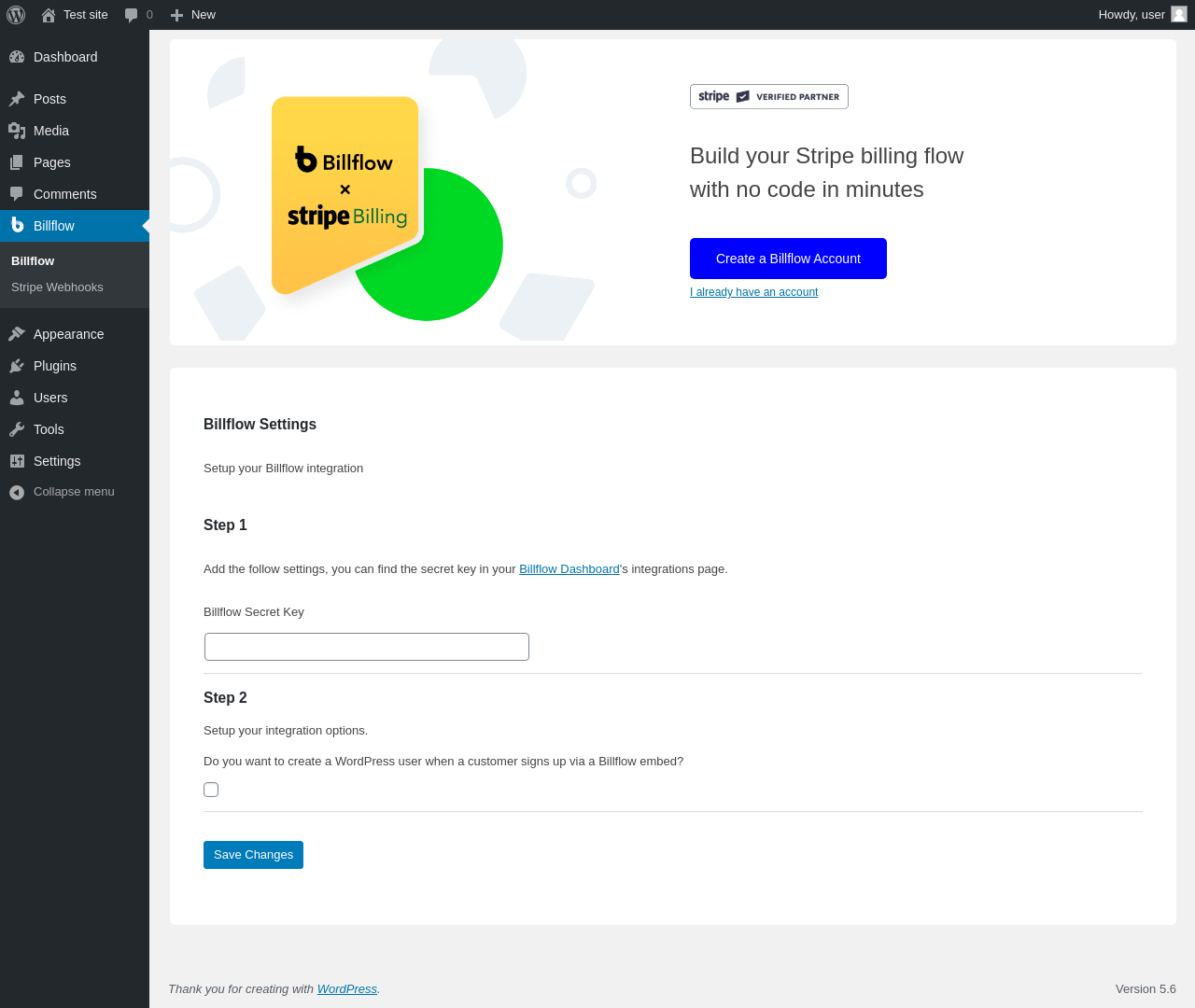Open the Users menu label
1195x1008 pixels.
pyautogui.click(x=50, y=398)
